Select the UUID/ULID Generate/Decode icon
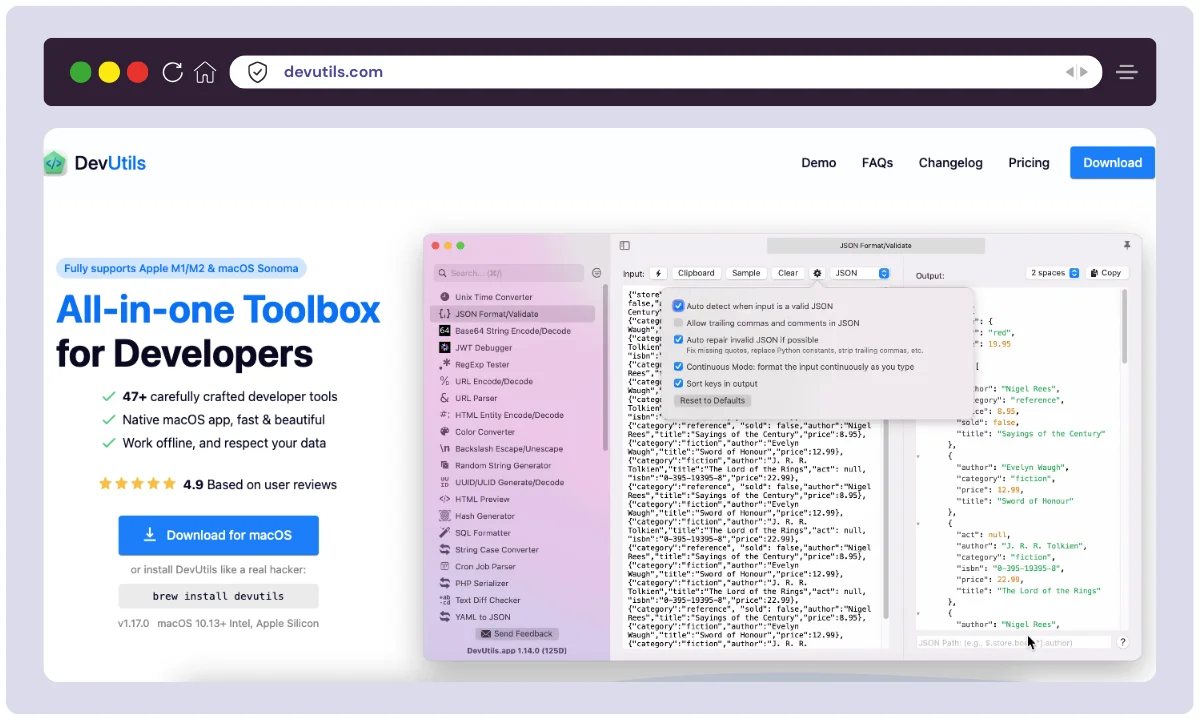Image resolution: width=1200 pixels, height=720 pixels. tap(445, 482)
